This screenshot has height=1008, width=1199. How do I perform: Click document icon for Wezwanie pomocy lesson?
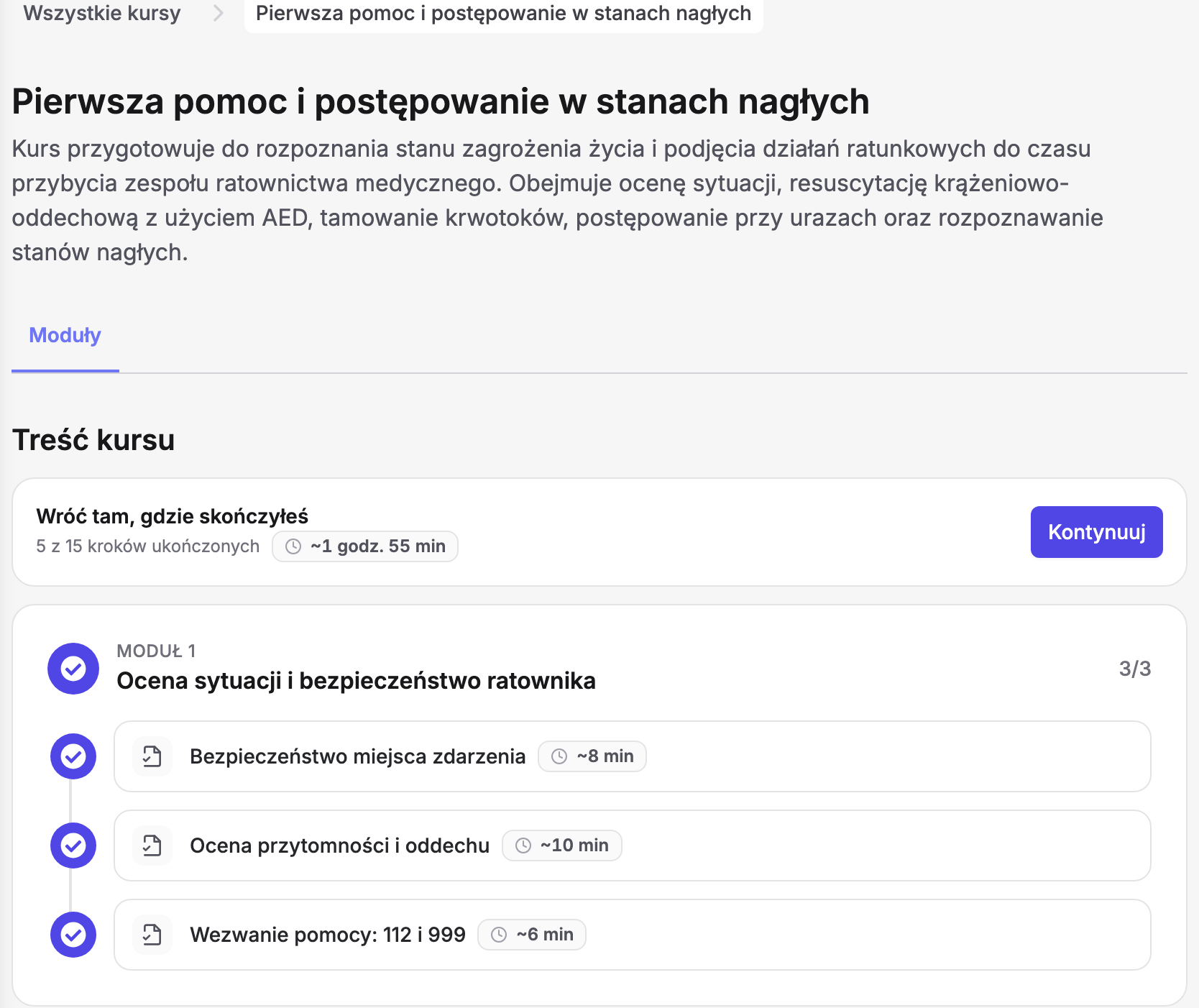(x=152, y=935)
